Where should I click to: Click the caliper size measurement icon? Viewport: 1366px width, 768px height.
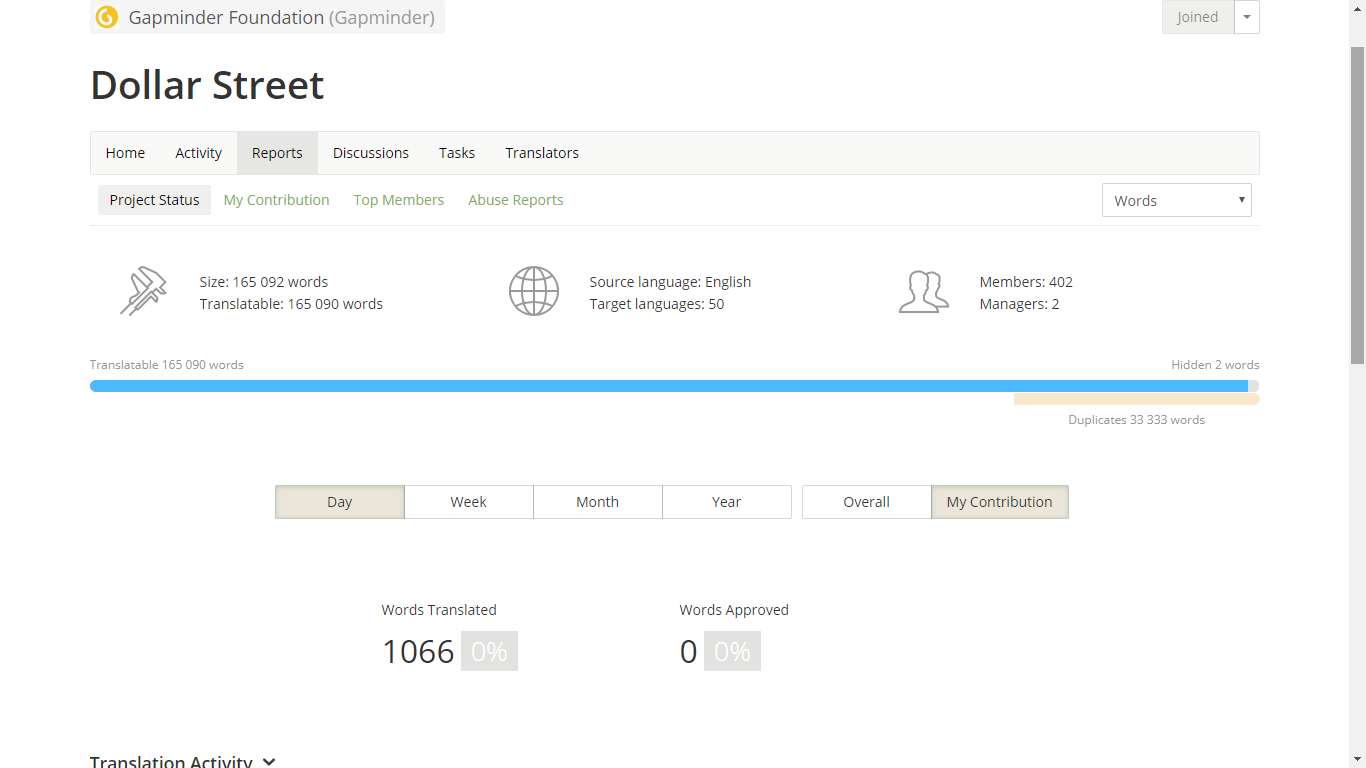143,291
